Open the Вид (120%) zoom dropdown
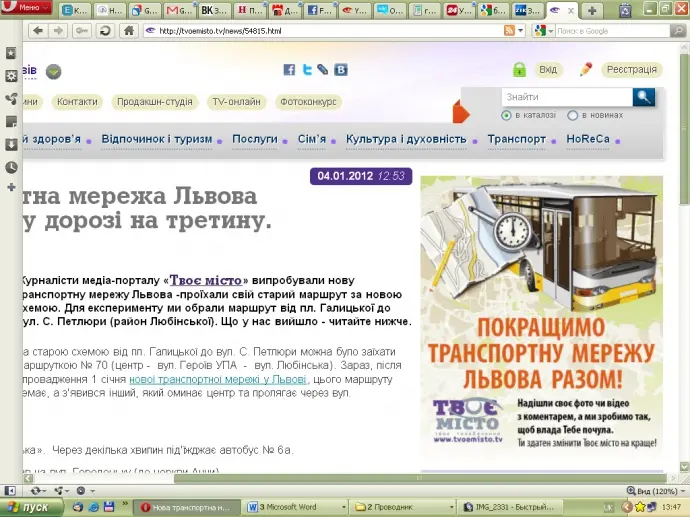Viewport: 690px width, 517px height. 656,491
